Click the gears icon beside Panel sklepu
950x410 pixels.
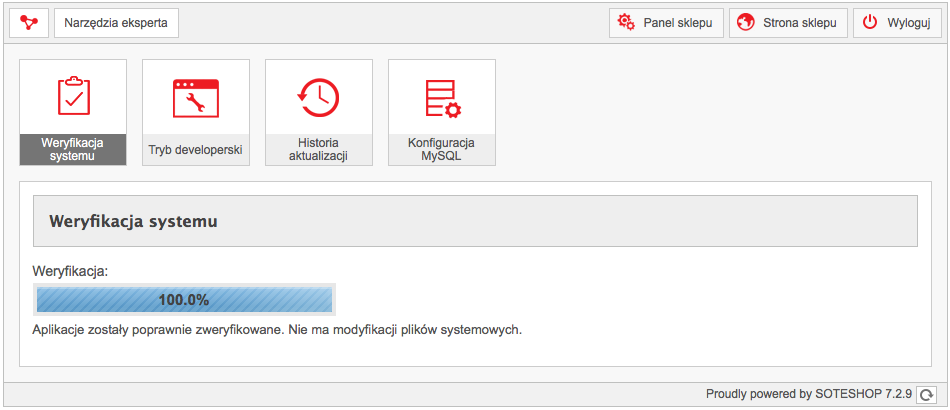point(626,22)
